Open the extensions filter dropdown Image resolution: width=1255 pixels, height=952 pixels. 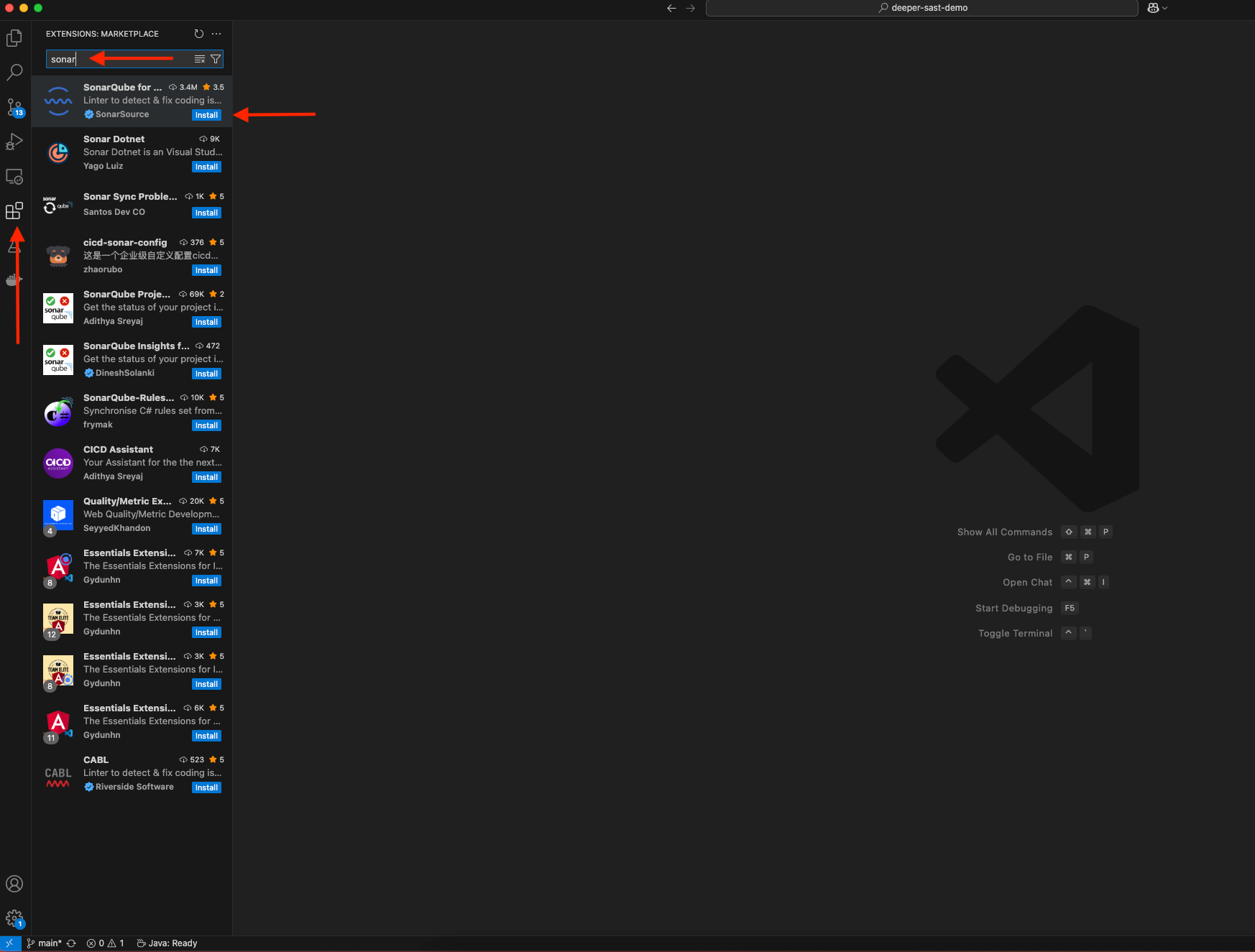(216, 59)
